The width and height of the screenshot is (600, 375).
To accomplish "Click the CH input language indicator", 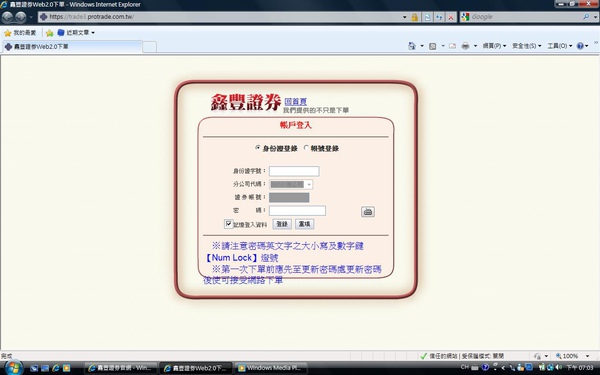I will pos(465,367).
